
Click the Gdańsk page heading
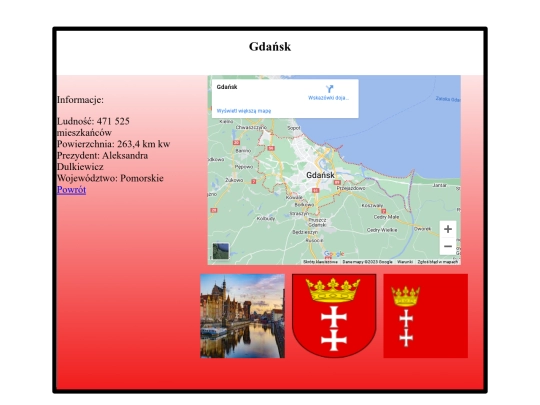[270, 46]
